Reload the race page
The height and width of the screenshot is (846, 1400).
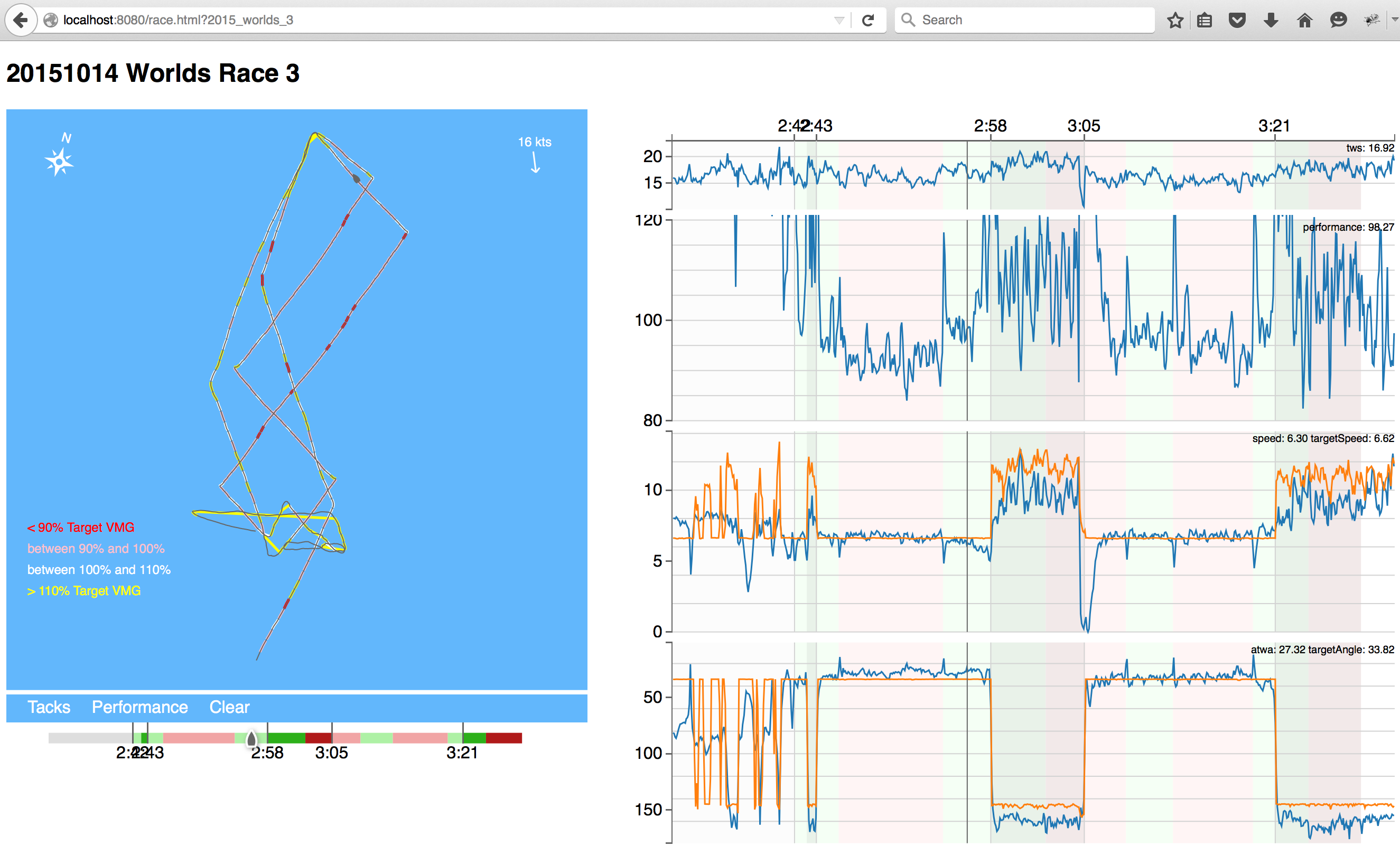(867, 21)
